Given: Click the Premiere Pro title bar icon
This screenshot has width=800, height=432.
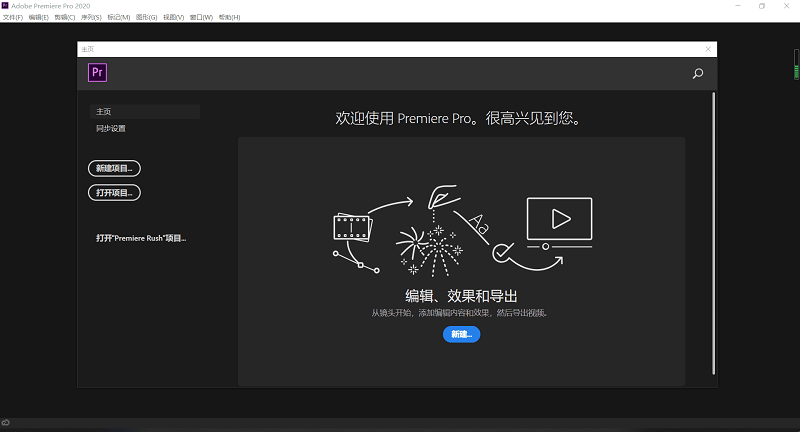Looking at the screenshot, I should (x=5, y=6).
